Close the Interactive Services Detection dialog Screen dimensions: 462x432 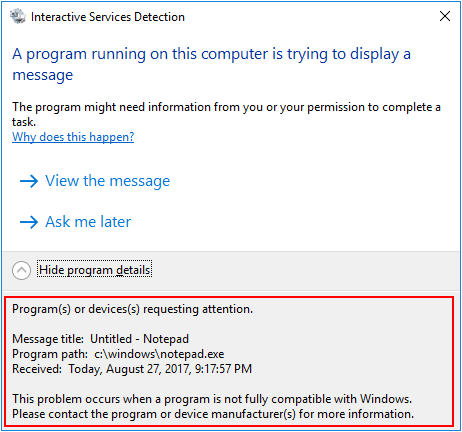coord(445,16)
